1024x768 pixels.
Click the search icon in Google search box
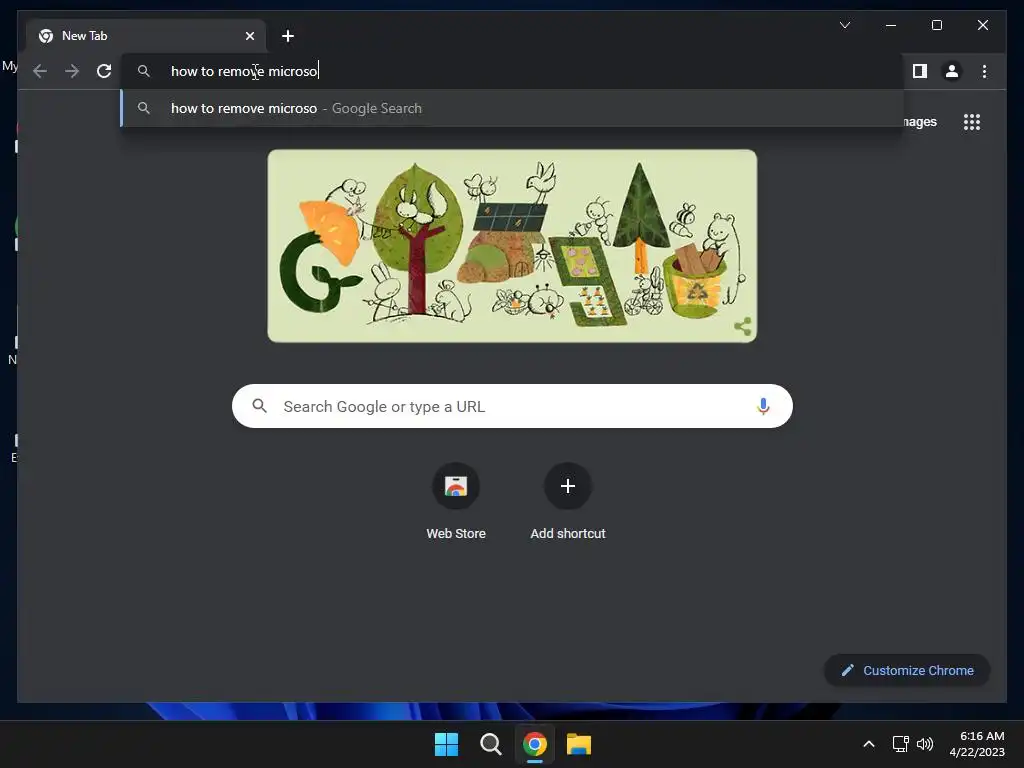click(x=259, y=406)
